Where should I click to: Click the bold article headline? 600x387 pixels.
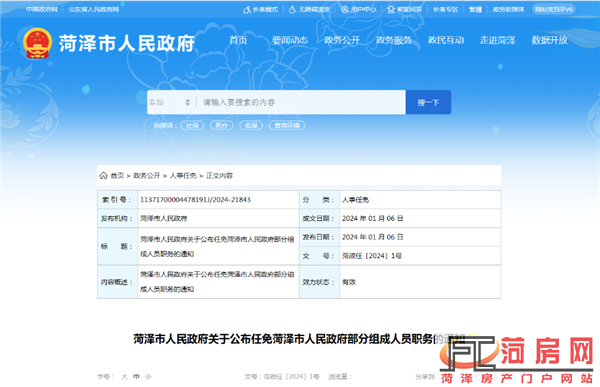pyautogui.click(x=299, y=339)
